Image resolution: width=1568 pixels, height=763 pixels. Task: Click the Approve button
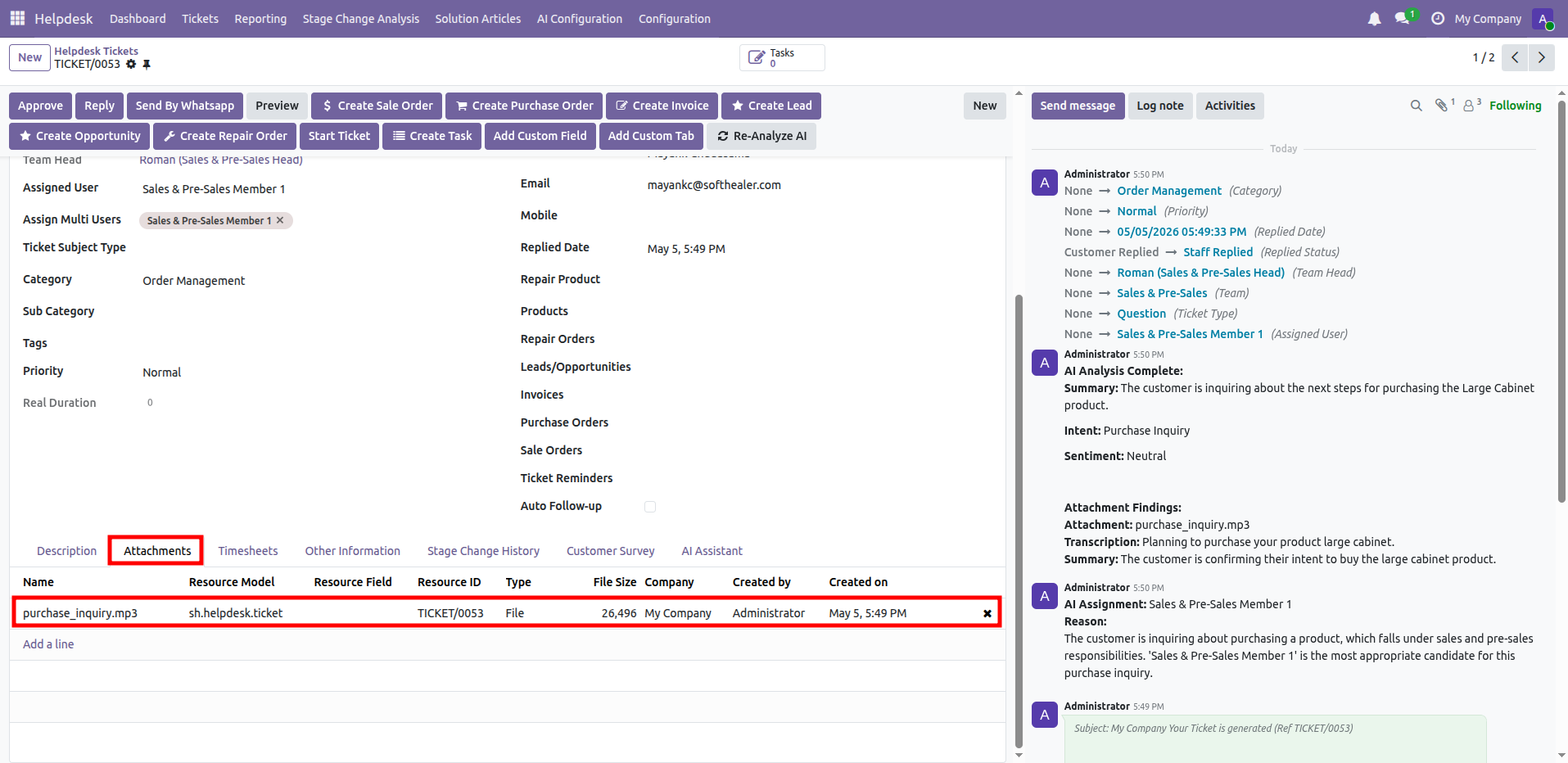[40, 106]
